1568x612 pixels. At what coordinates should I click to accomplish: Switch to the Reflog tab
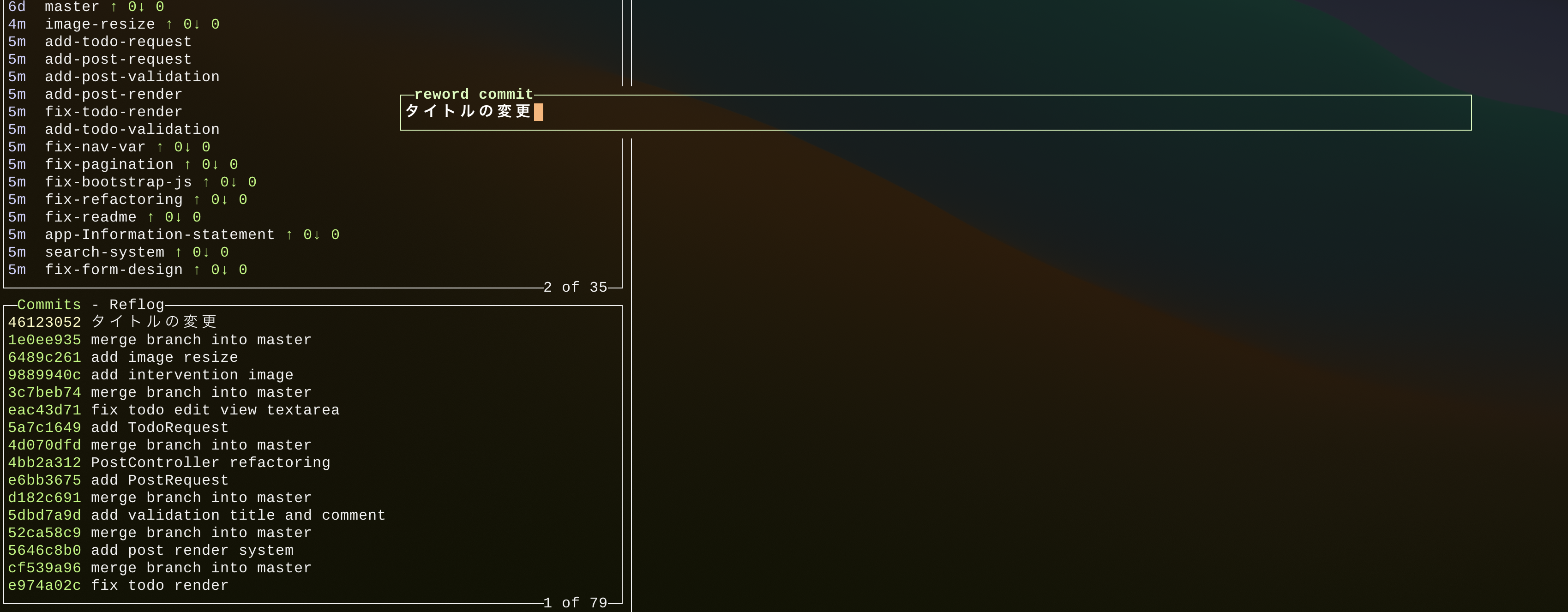[136, 305]
